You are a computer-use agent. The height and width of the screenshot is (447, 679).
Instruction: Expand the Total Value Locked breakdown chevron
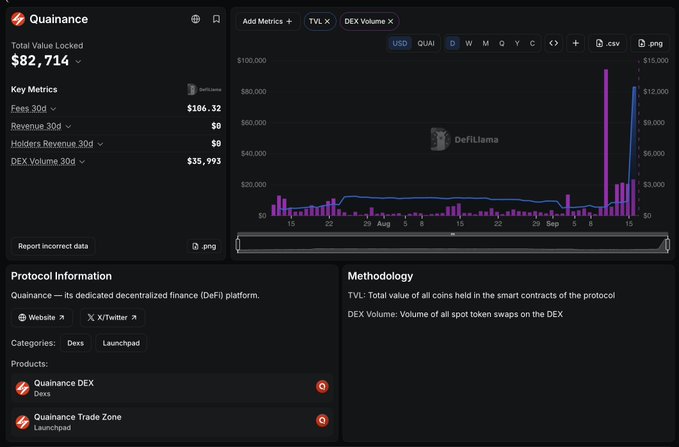(x=78, y=62)
